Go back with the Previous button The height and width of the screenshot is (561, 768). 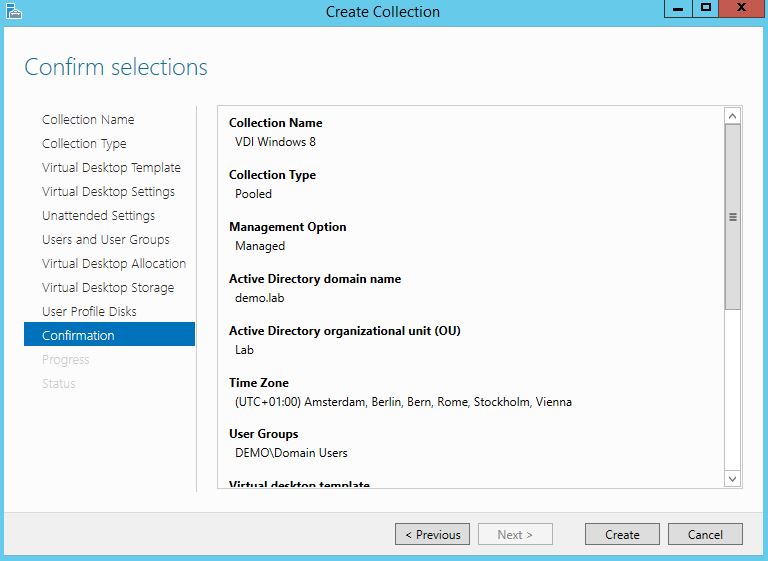[432, 534]
